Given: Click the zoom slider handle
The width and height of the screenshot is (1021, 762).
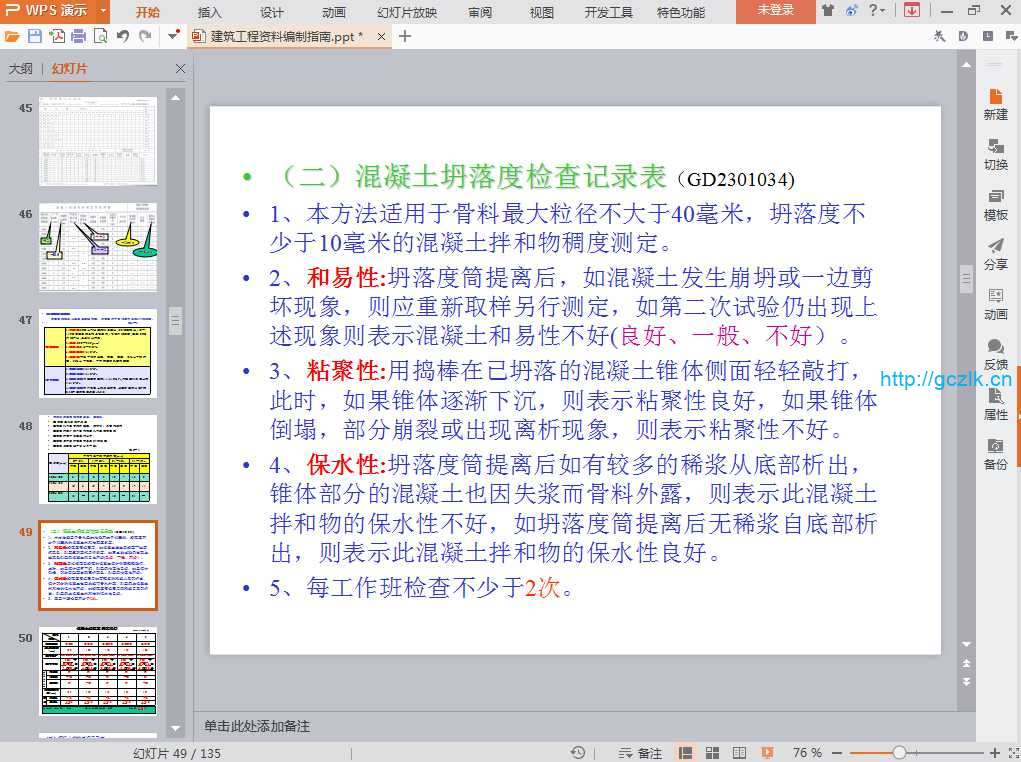Looking at the screenshot, I should (x=899, y=752).
